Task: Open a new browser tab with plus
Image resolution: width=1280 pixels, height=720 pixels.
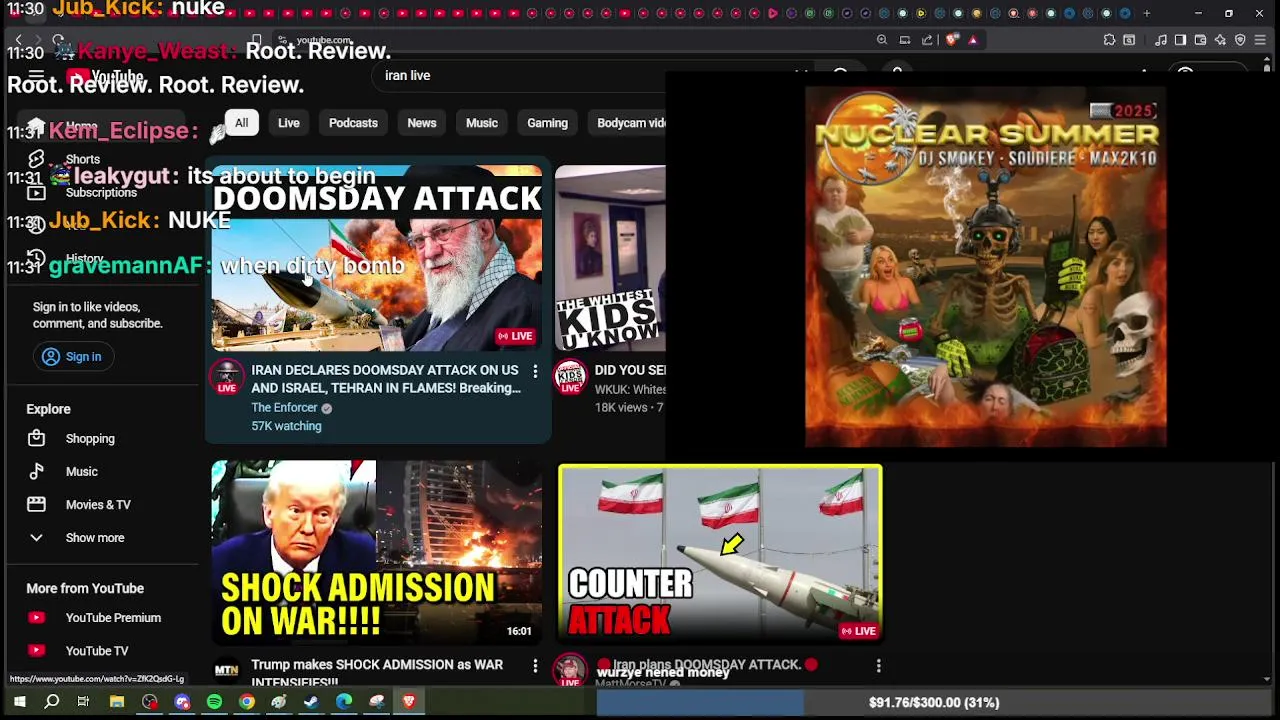Action: (x=1146, y=13)
